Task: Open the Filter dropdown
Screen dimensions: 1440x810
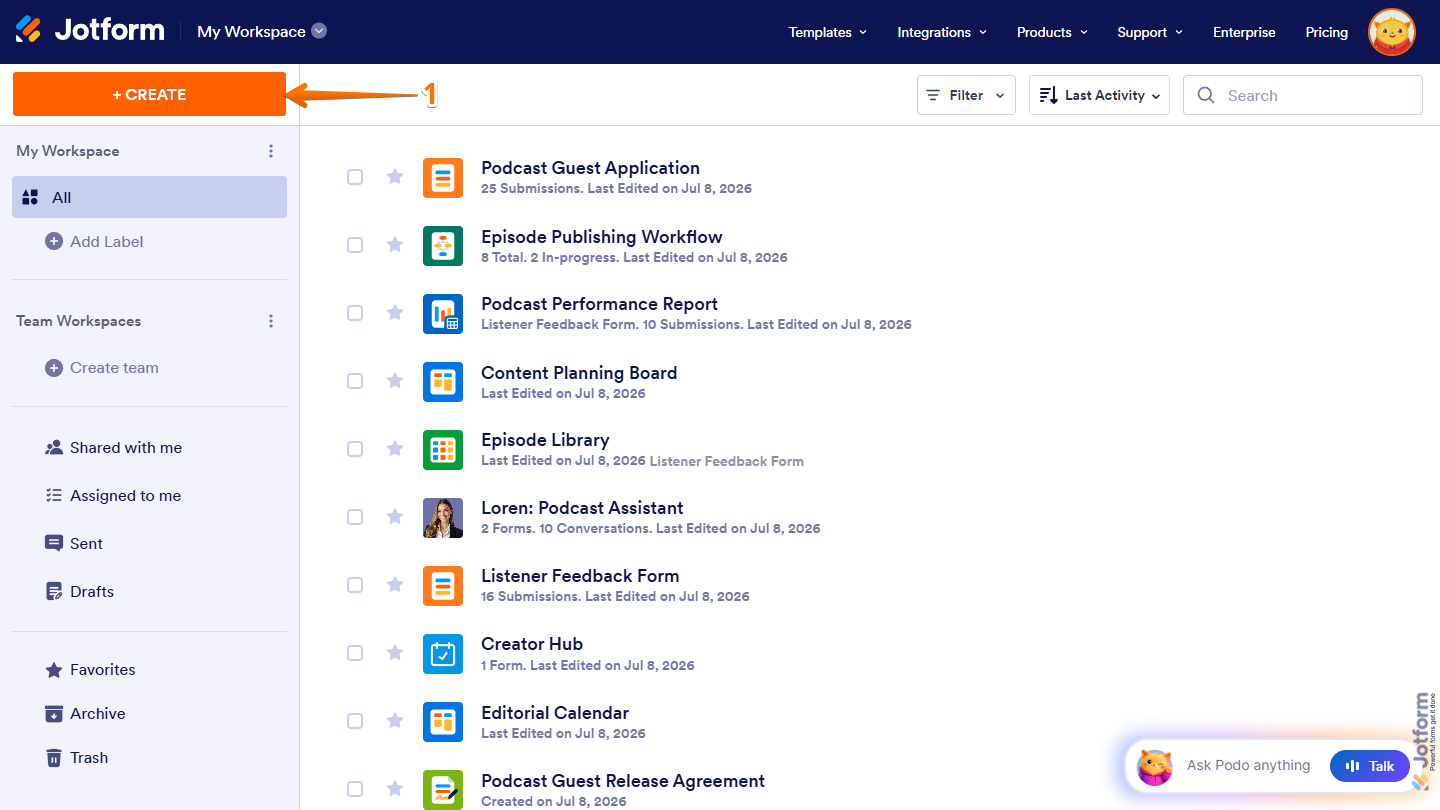Action: point(966,95)
